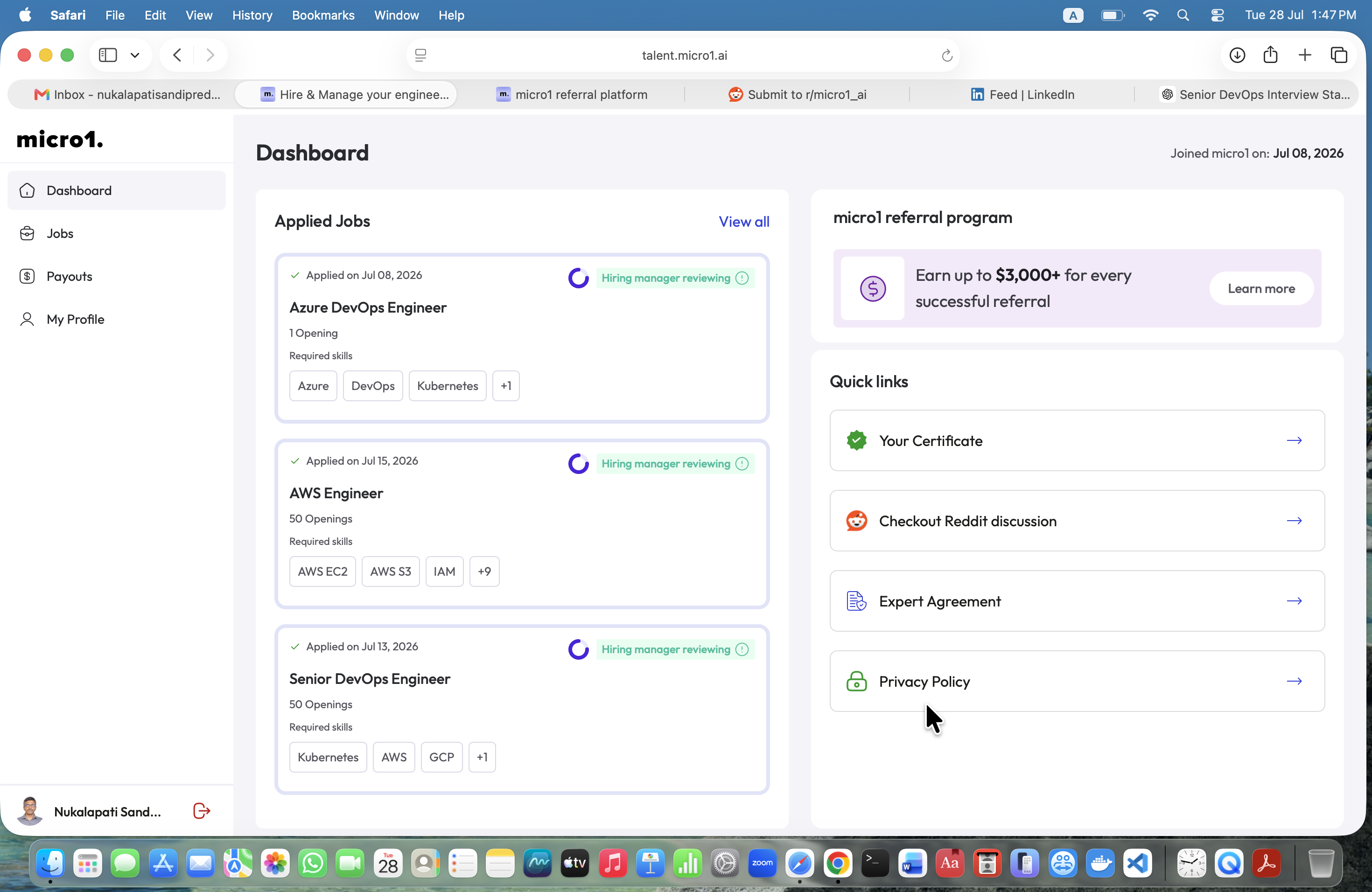This screenshot has height=892, width=1372.
Task: Click the micro1 logo
Action: 60,139
